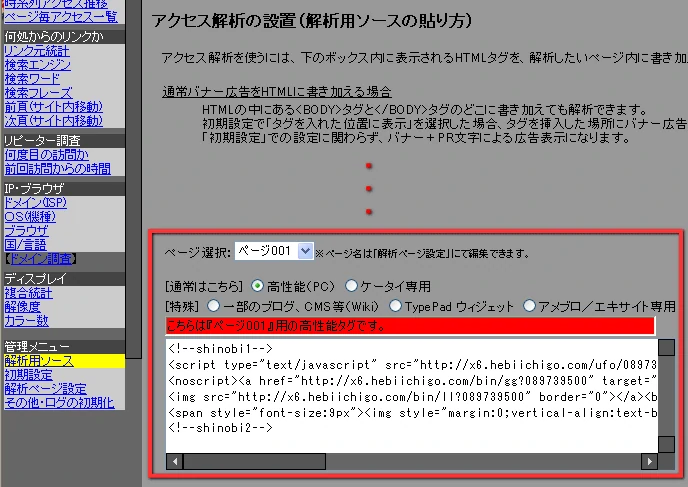688x487 pixels.
Task: Open 前回訪問からの時間 link
Action: point(57,169)
